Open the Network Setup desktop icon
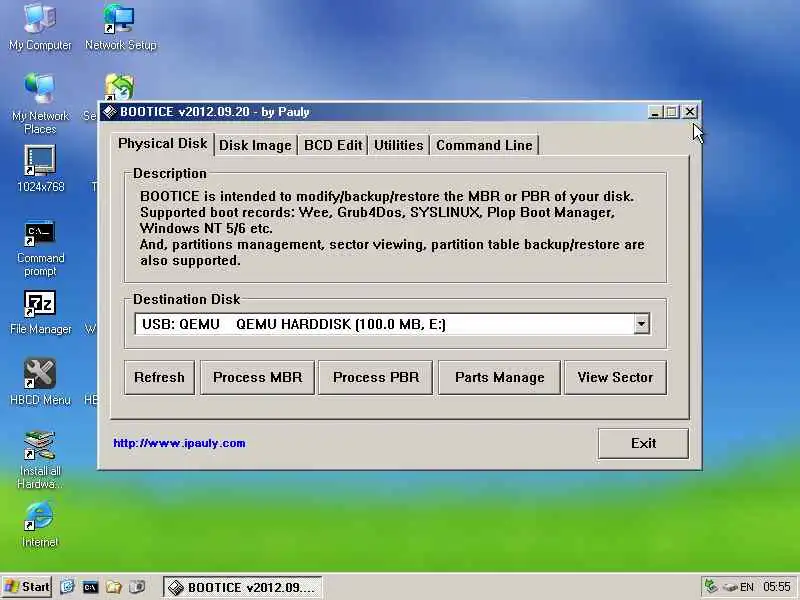Image resolution: width=800 pixels, height=600 pixels. tap(120, 27)
